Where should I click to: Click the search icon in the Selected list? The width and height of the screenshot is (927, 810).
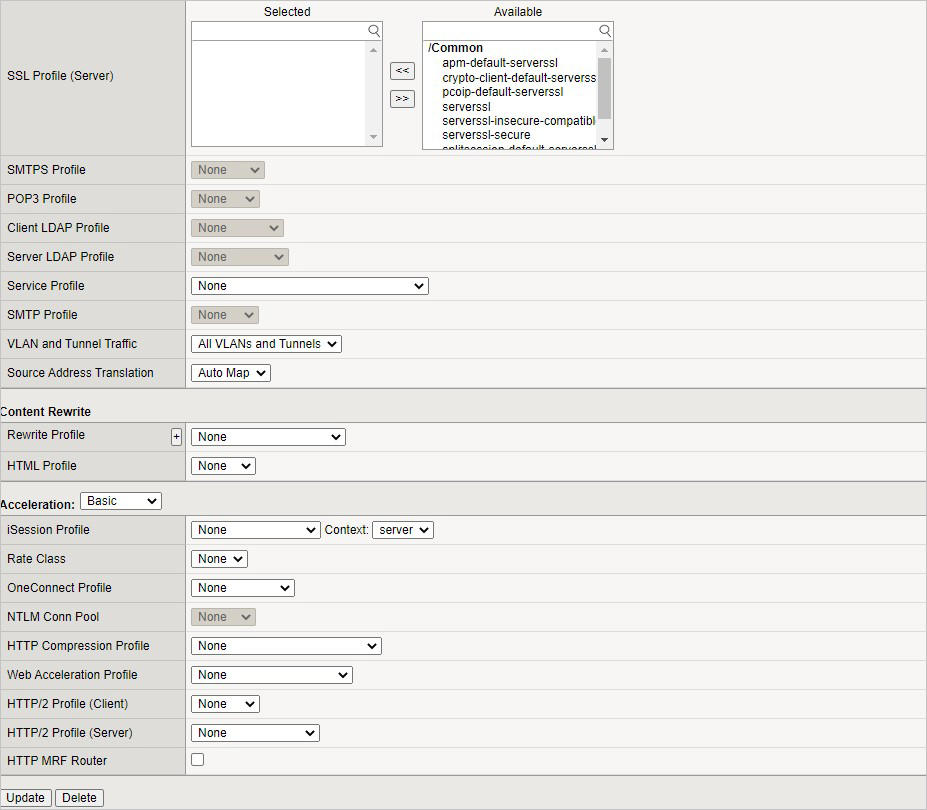pyautogui.click(x=374, y=31)
